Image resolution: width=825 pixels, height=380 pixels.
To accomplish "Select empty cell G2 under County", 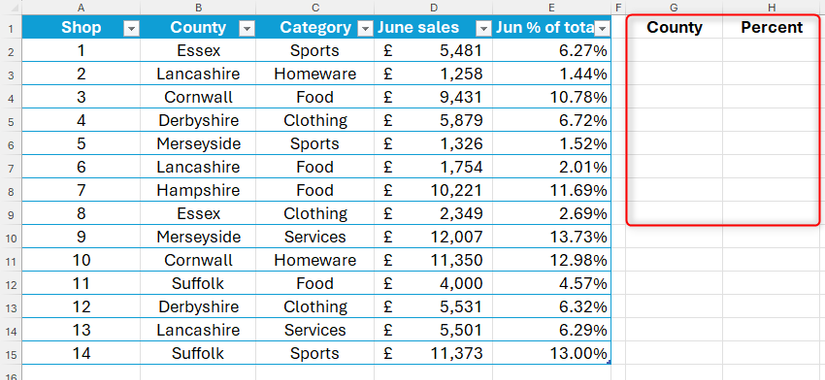I will 674,51.
